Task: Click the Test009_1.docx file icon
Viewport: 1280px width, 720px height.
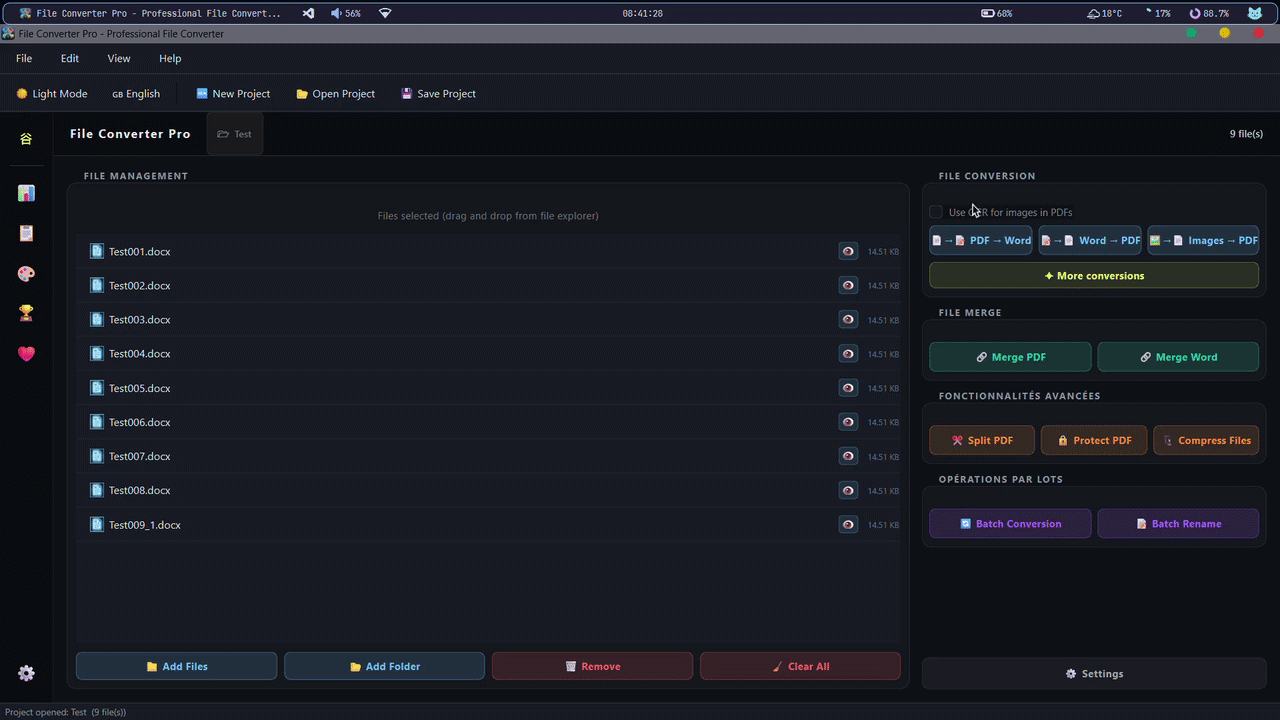Action: [x=97, y=524]
